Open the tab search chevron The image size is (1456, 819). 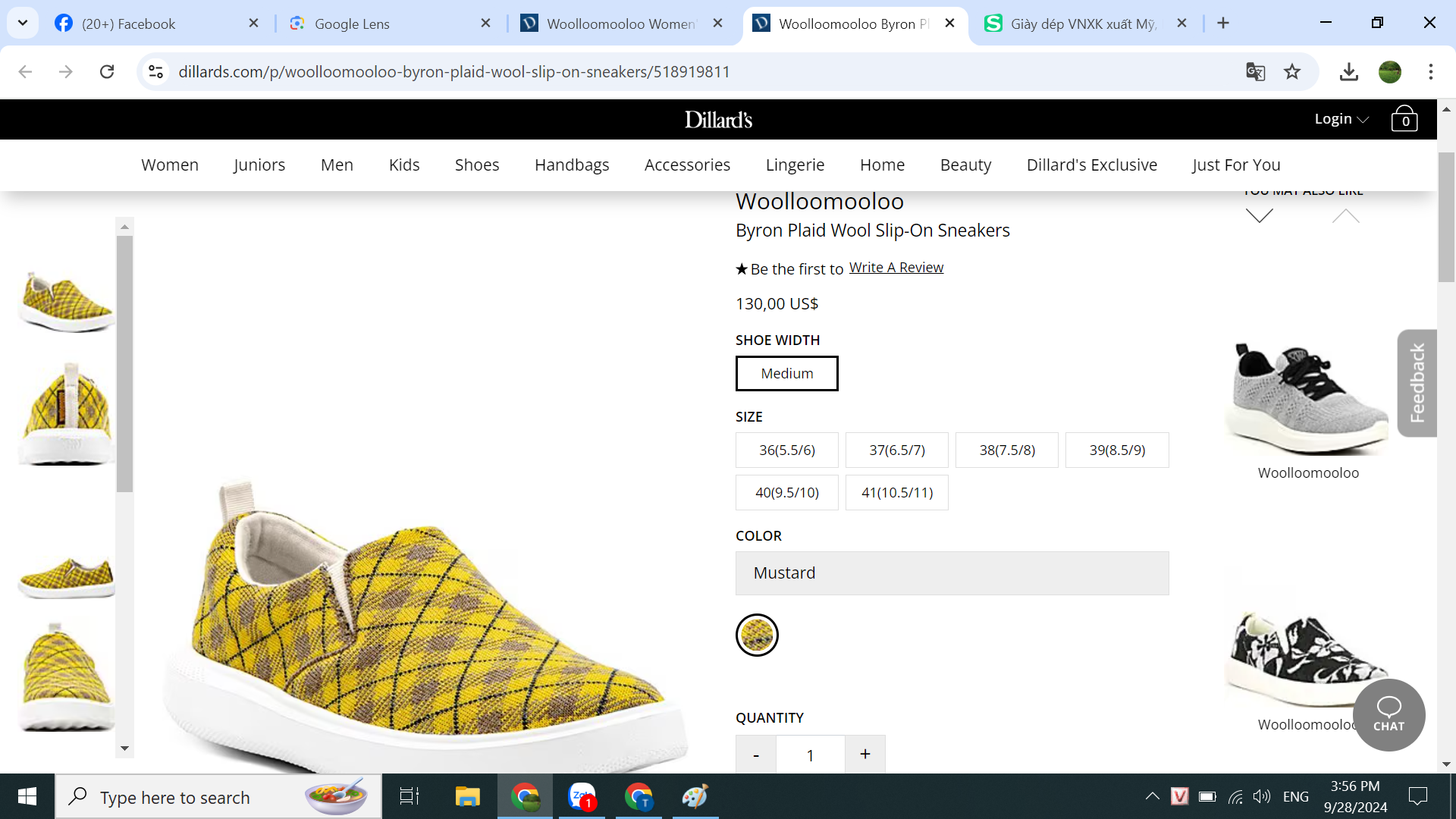pyautogui.click(x=23, y=23)
